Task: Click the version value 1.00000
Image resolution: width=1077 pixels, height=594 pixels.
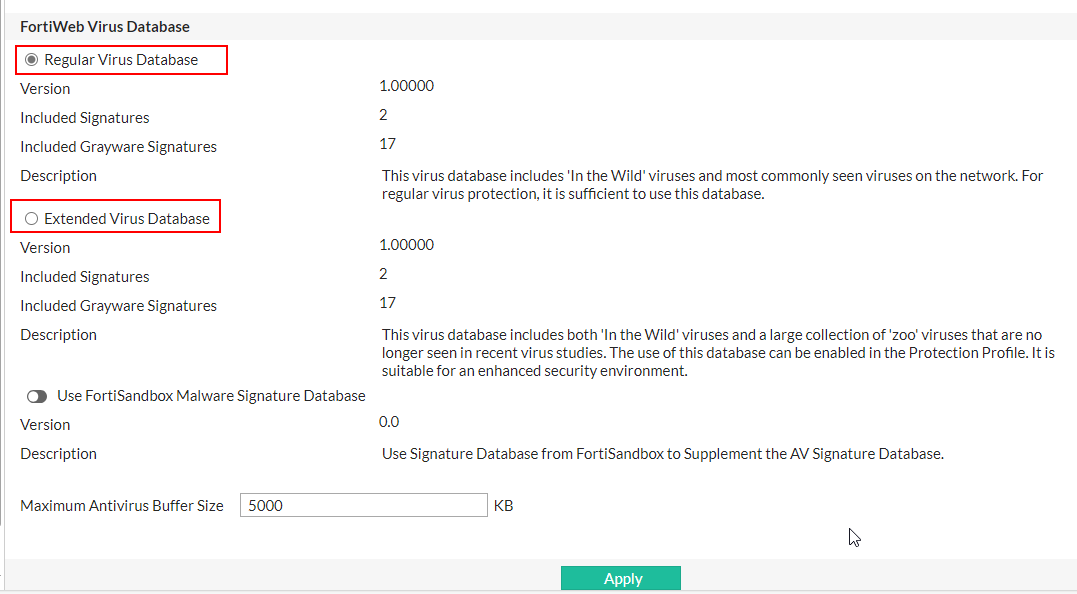Action: coord(406,85)
